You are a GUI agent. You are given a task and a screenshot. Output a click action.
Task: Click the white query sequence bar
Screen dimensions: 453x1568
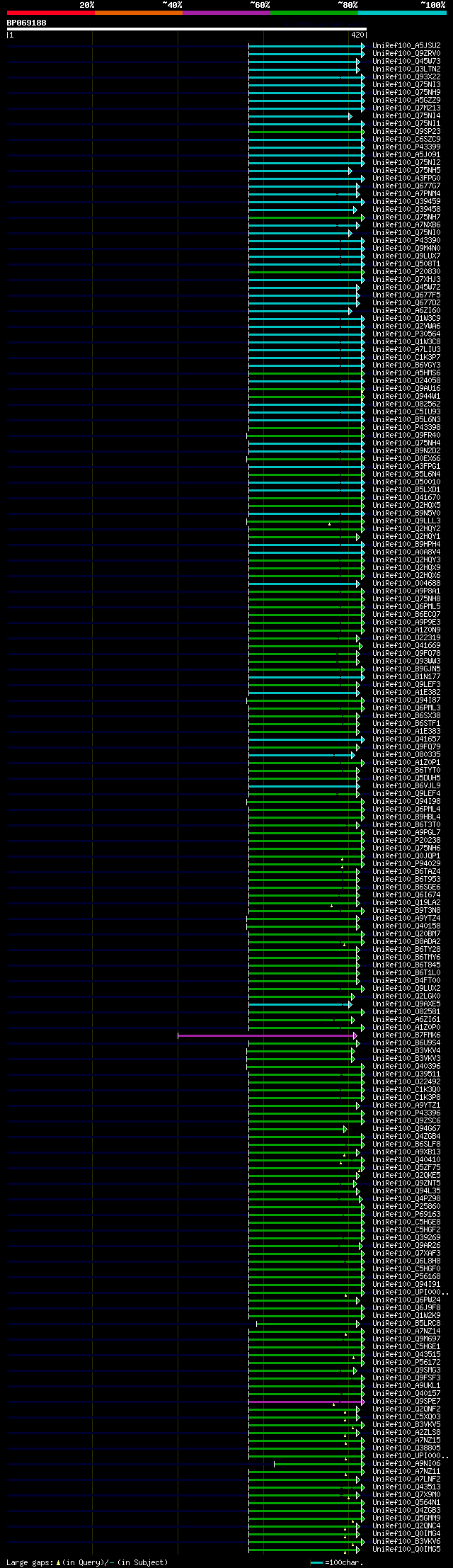(x=186, y=29)
